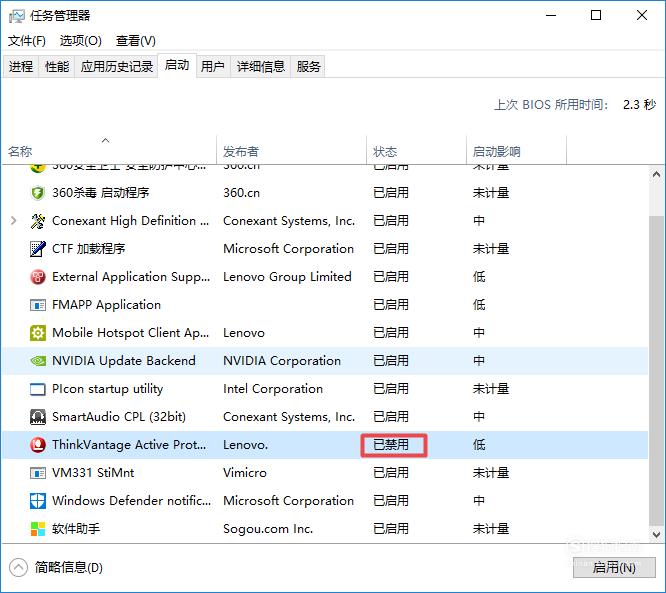Viewport: 666px width, 593px height.
Task: Click the vertical scrollbar thumb
Action: pos(656,372)
